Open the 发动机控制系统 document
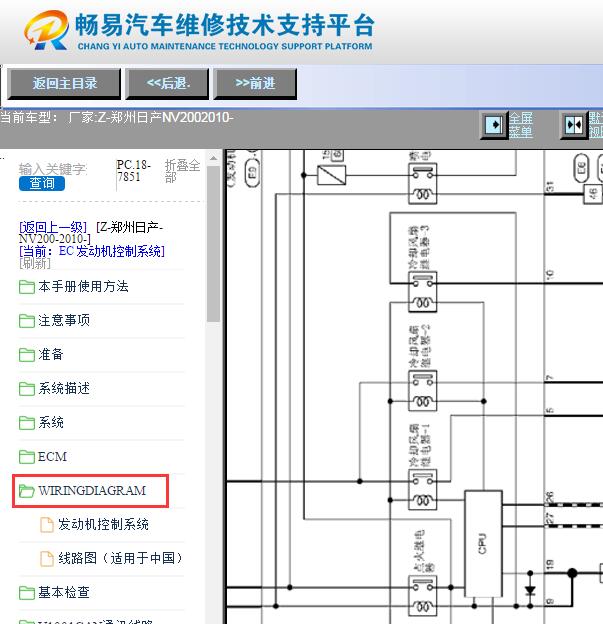 tap(103, 524)
